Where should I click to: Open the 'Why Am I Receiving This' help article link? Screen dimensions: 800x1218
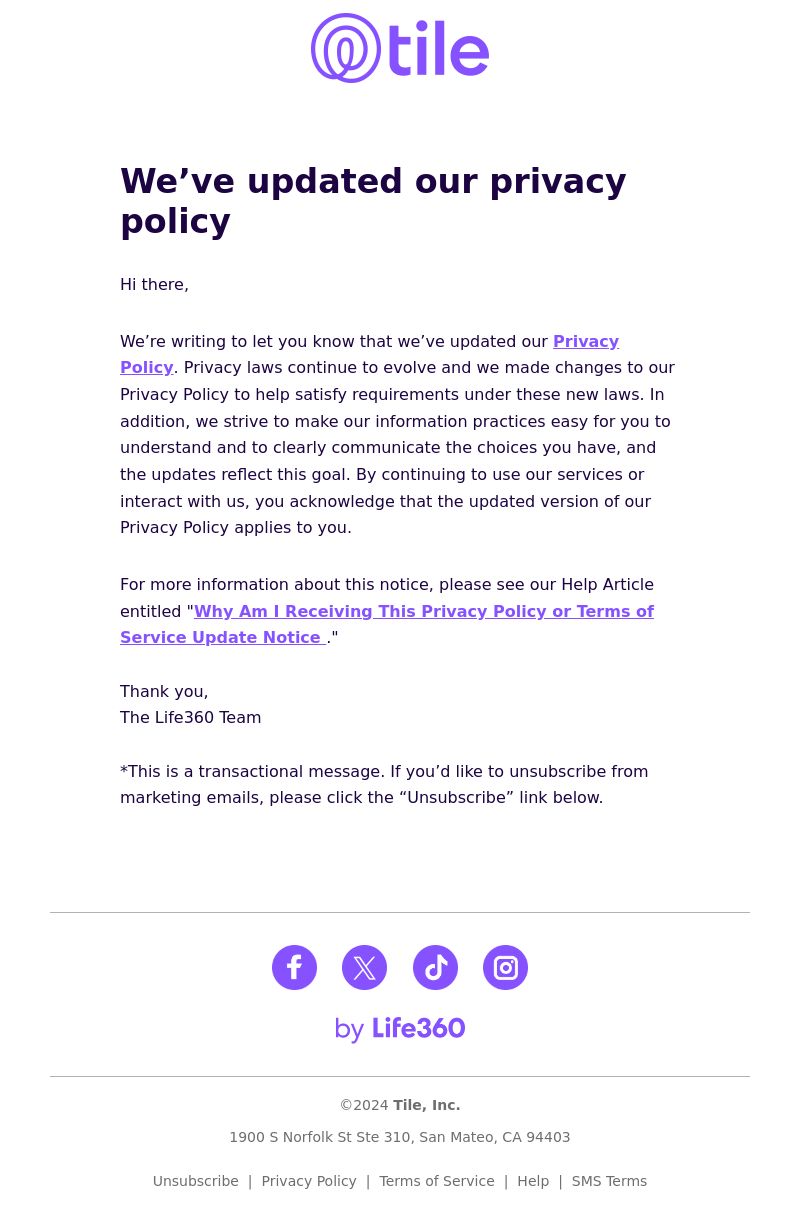point(387,624)
